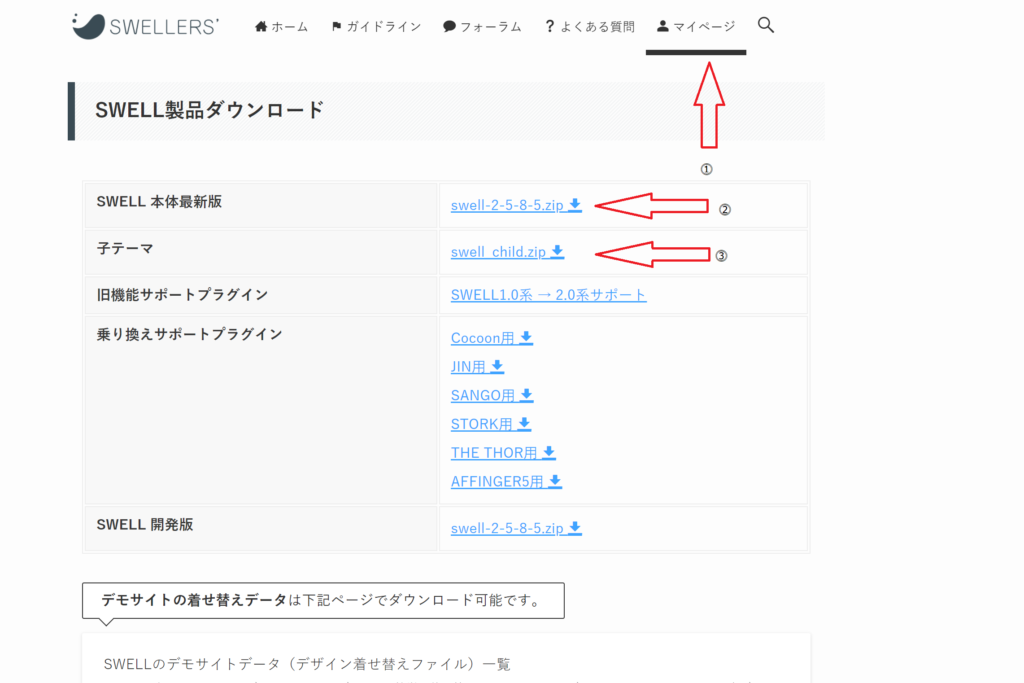The height and width of the screenshot is (683, 1024).
Task: Click the download icon beside SANGO用
Action: (526, 395)
